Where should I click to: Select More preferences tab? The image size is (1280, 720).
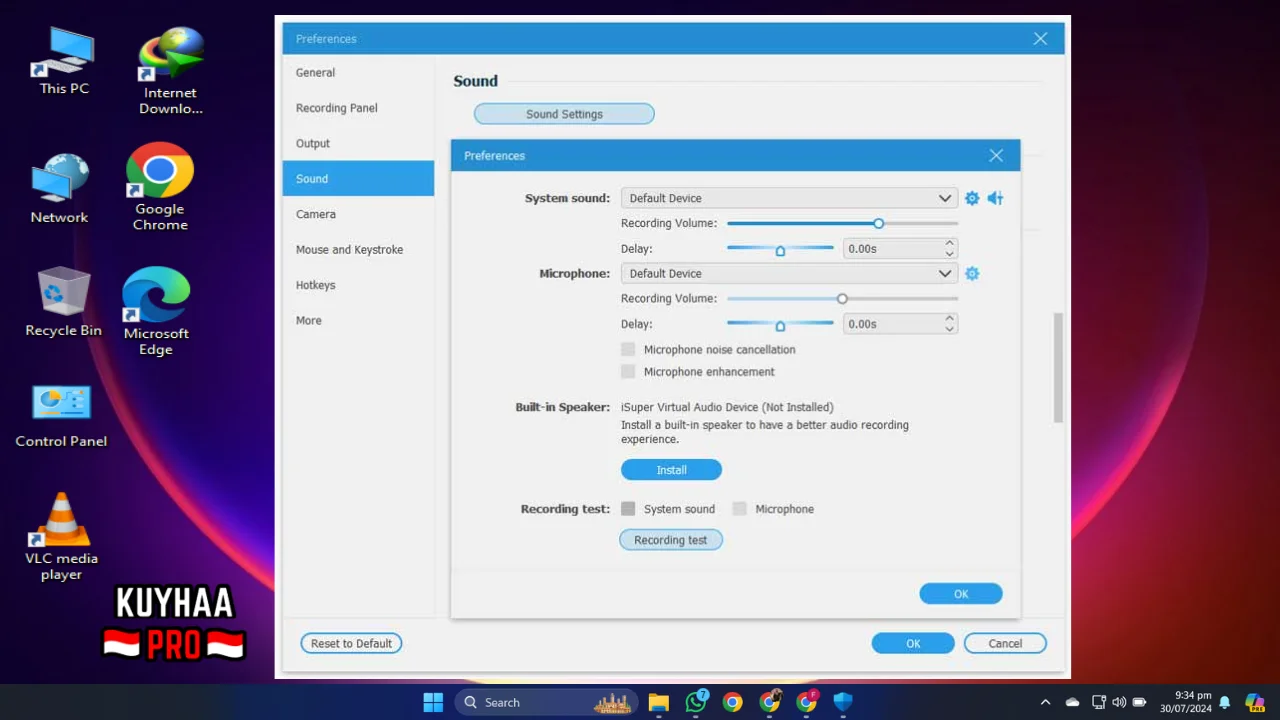(358, 320)
